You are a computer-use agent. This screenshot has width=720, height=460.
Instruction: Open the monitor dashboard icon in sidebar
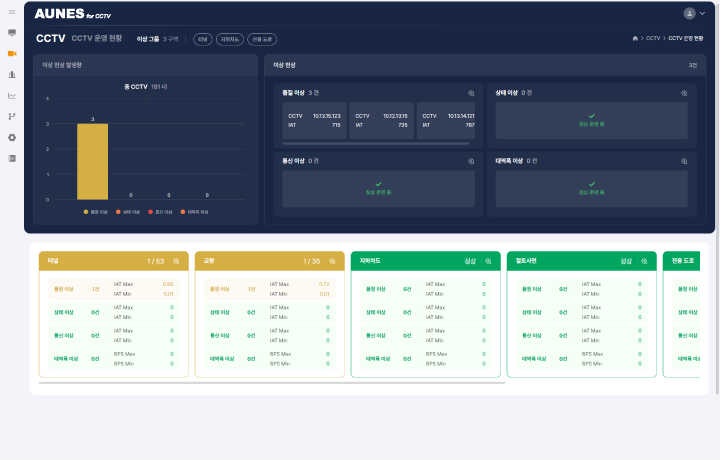point(12,33)
